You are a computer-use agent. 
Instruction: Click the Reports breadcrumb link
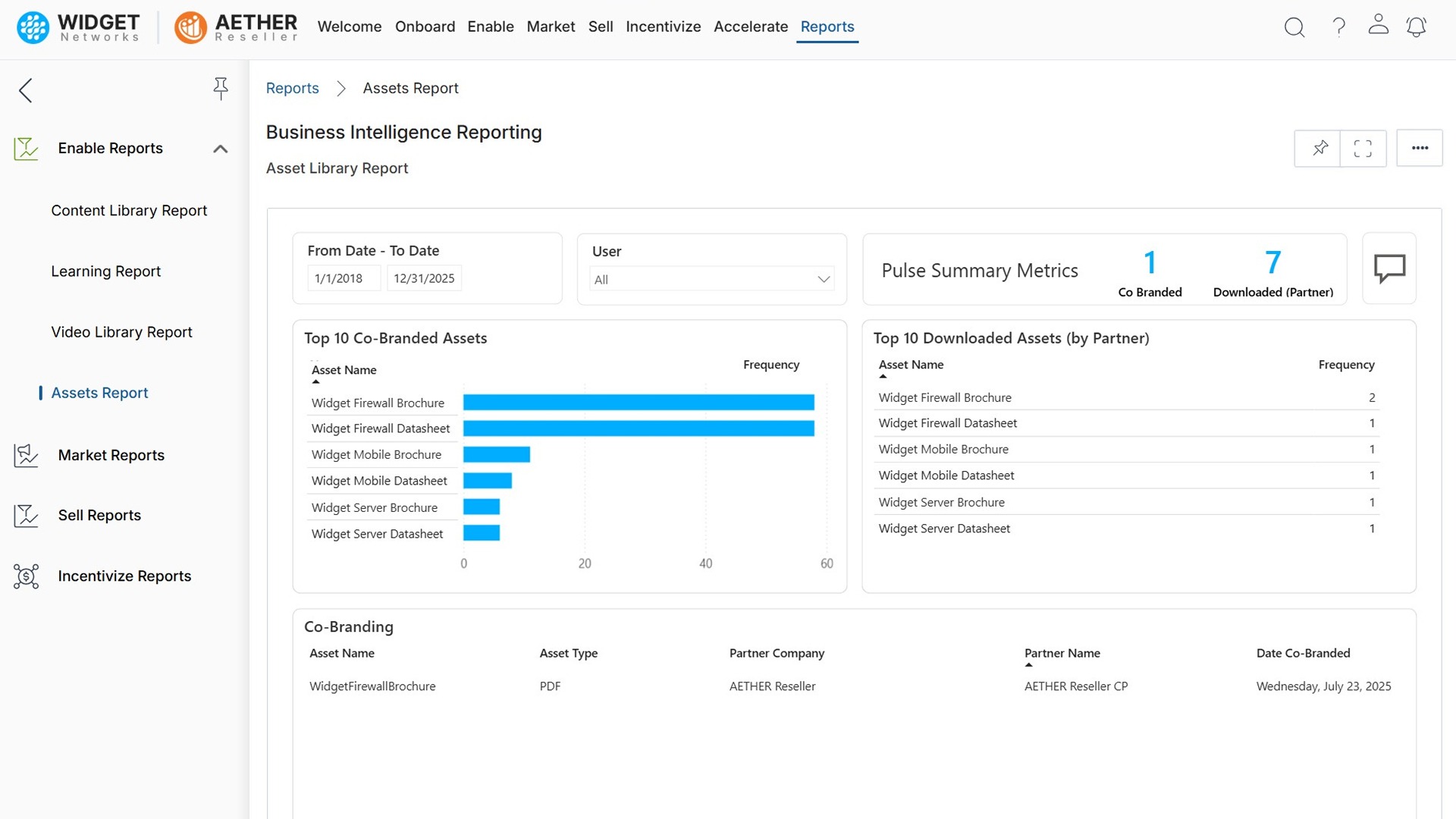pos(293,88)
